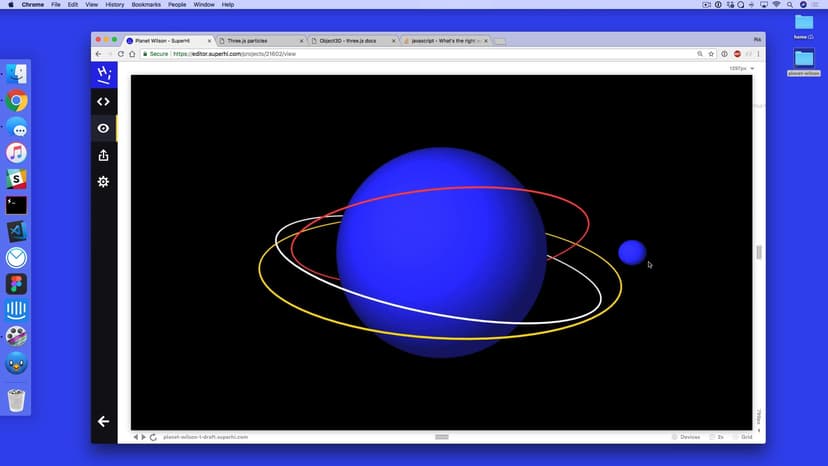Click the eye preview icon in sidebar
This screenshot has width=828, height=466.
pos(103,128)
